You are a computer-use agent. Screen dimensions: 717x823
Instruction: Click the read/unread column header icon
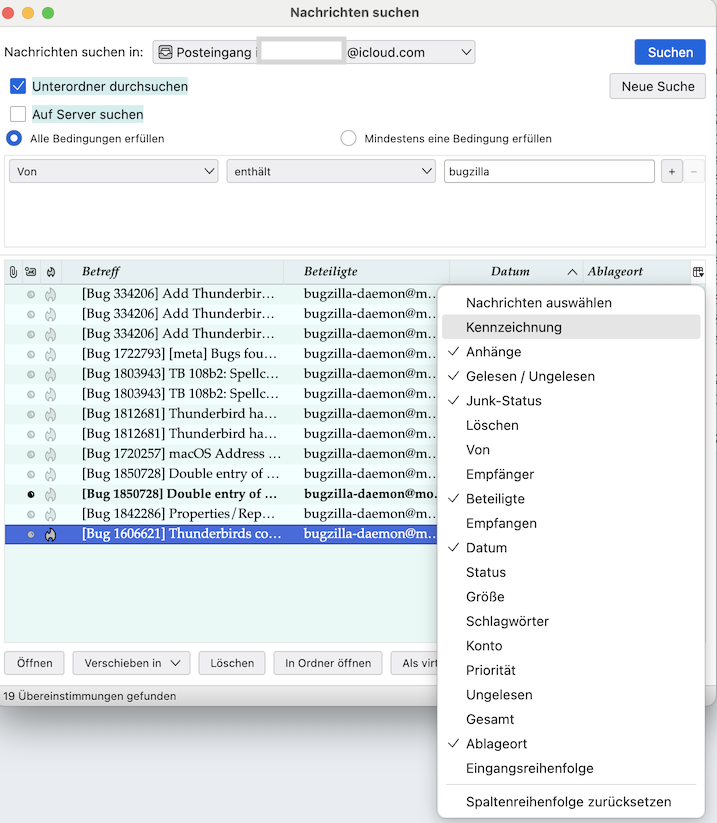click(30, 272)
